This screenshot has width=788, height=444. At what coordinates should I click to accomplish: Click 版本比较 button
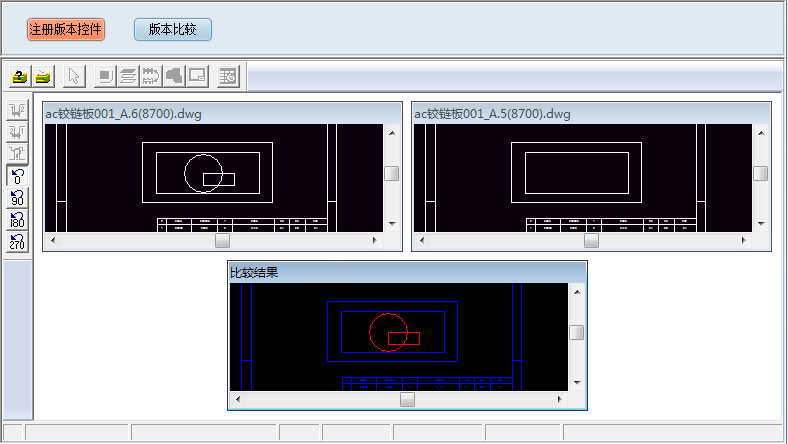pyautogui.click(x=172, y=30)
